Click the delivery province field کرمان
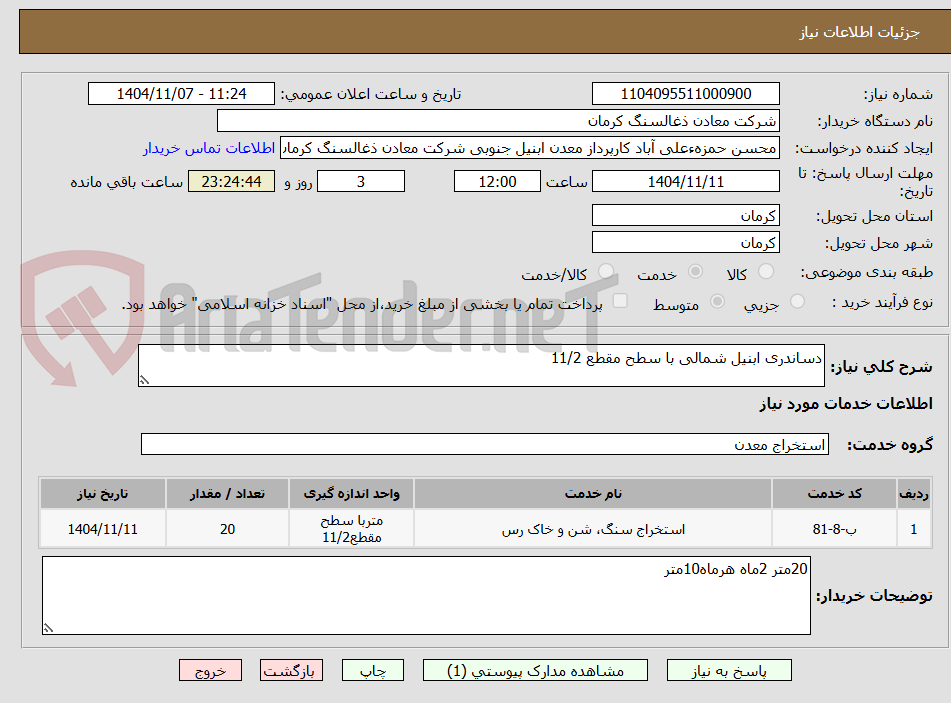The image size is (951, 703). pyautogui.click(x=685, y=215)
